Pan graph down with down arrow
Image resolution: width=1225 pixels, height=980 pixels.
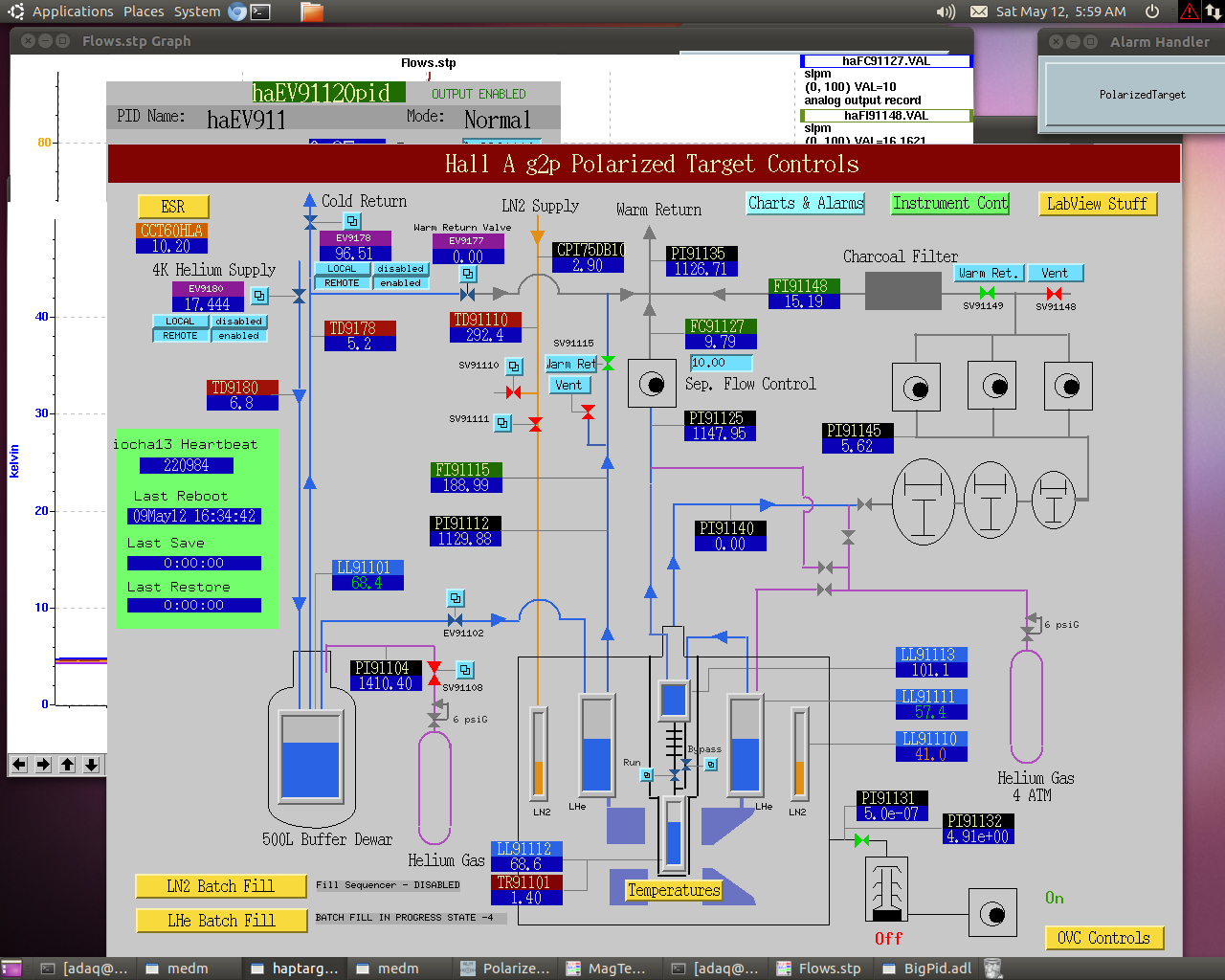(x=91, y=765)
